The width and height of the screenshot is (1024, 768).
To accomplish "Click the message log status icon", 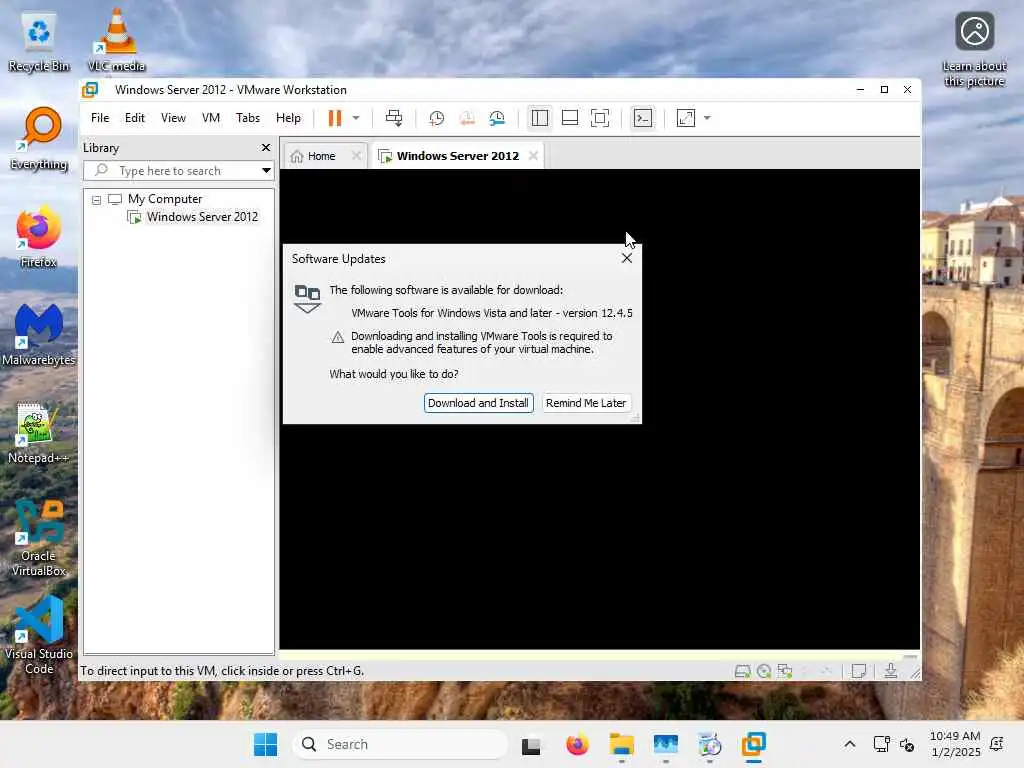I will click(859, 671).
